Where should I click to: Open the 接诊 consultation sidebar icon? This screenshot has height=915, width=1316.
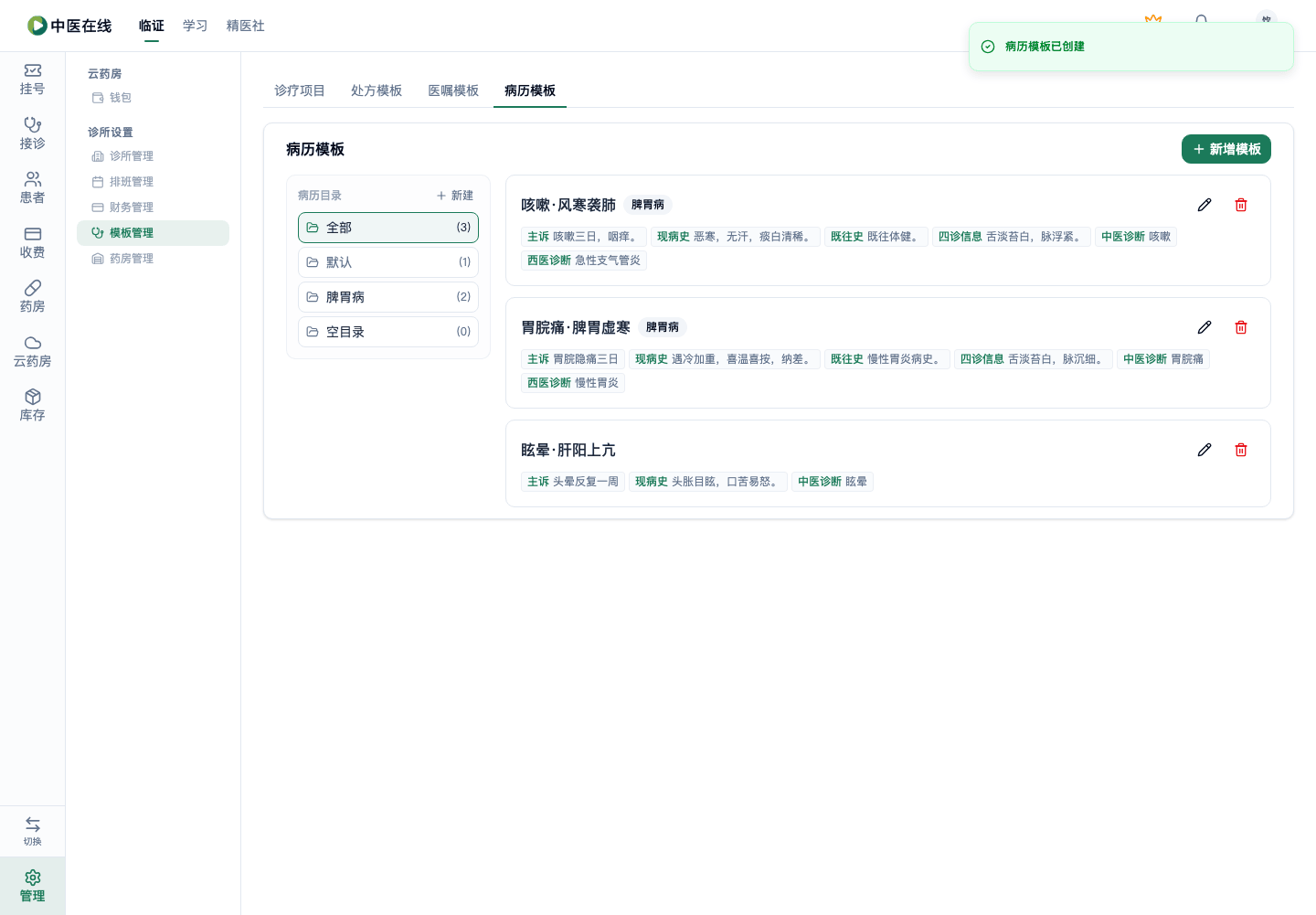click(x=32, y=133)
